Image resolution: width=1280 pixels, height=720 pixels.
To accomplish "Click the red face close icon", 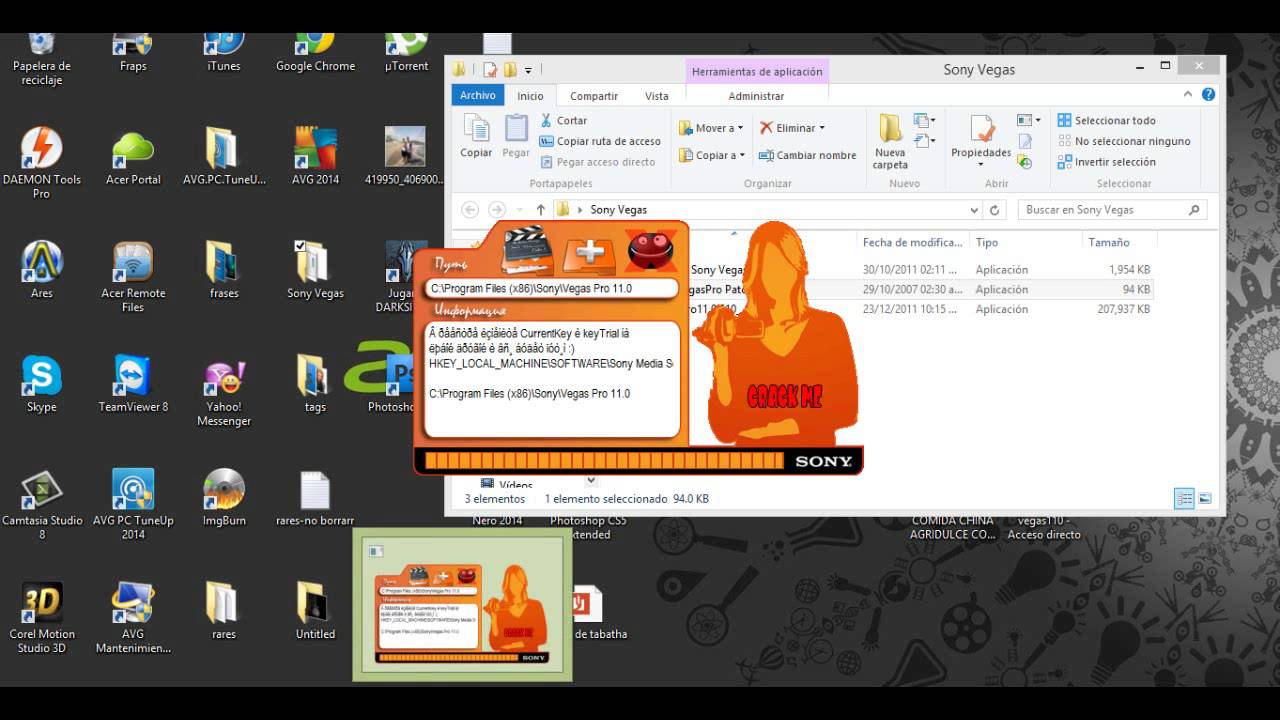I will (651, 250).
